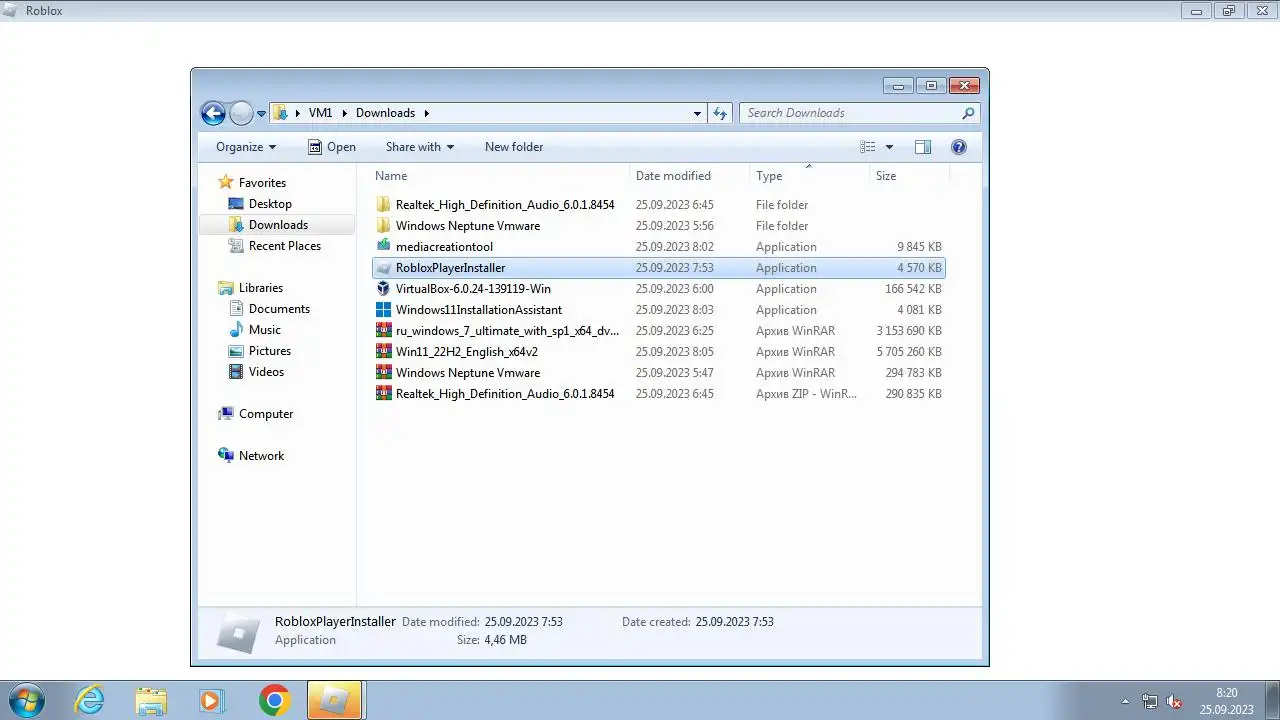Select ru_windows_7_ultimate archive icon

[383, 331]
